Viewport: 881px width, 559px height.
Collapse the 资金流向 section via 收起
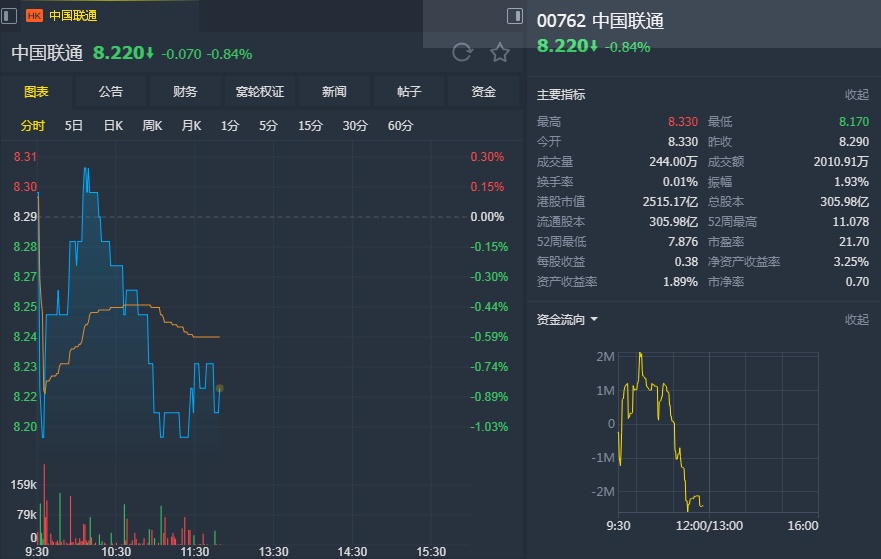tap(857, 320)
